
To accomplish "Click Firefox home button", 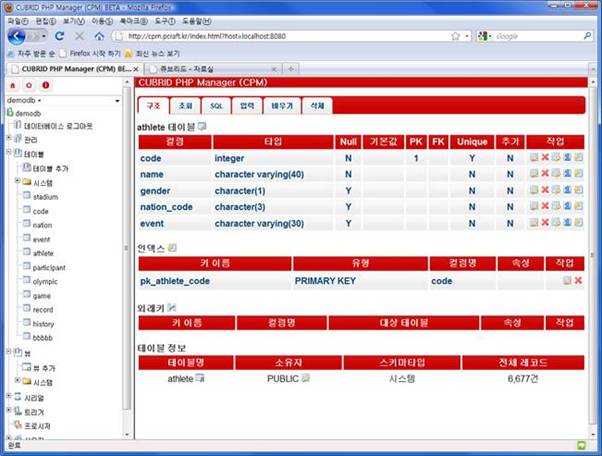I will pos(99,36).
